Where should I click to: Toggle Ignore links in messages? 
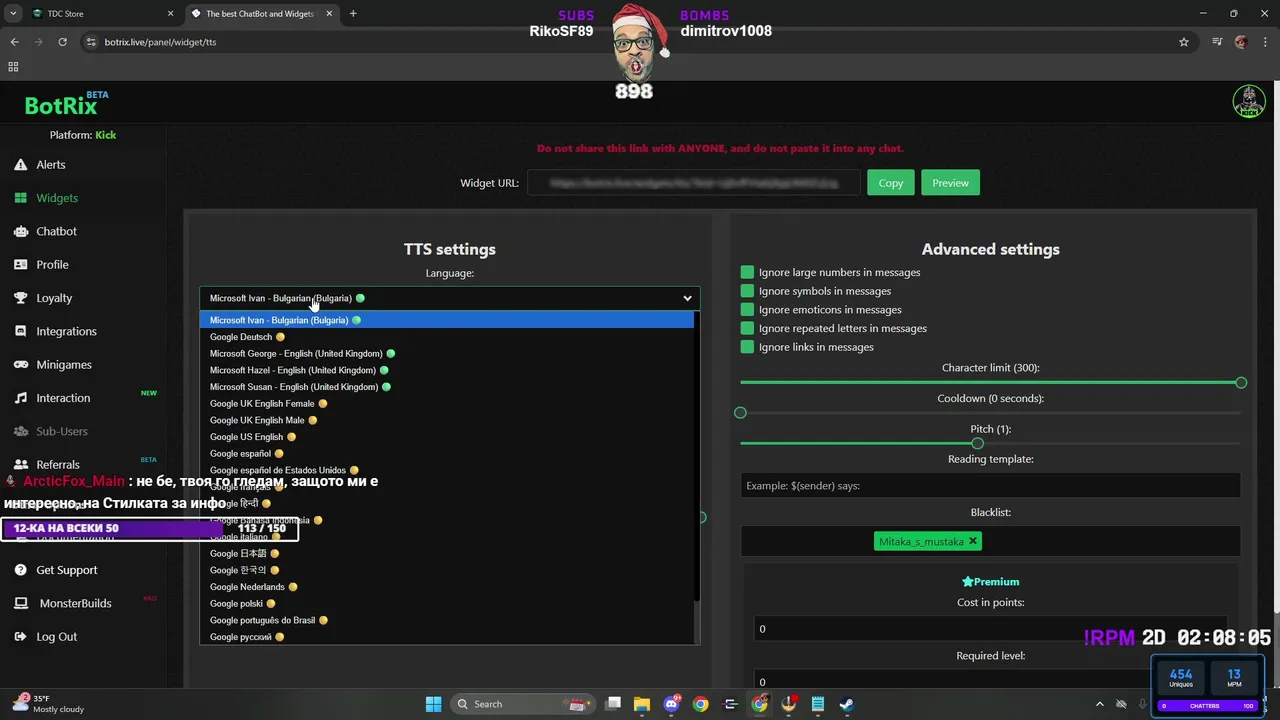(x=747, y=347)
